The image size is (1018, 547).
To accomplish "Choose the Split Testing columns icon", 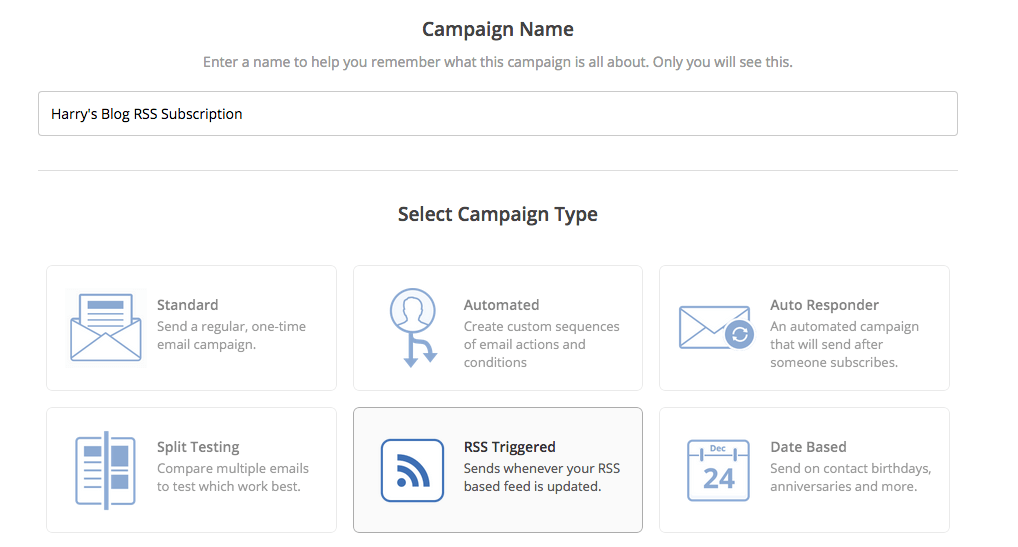I will pos(105,470).
